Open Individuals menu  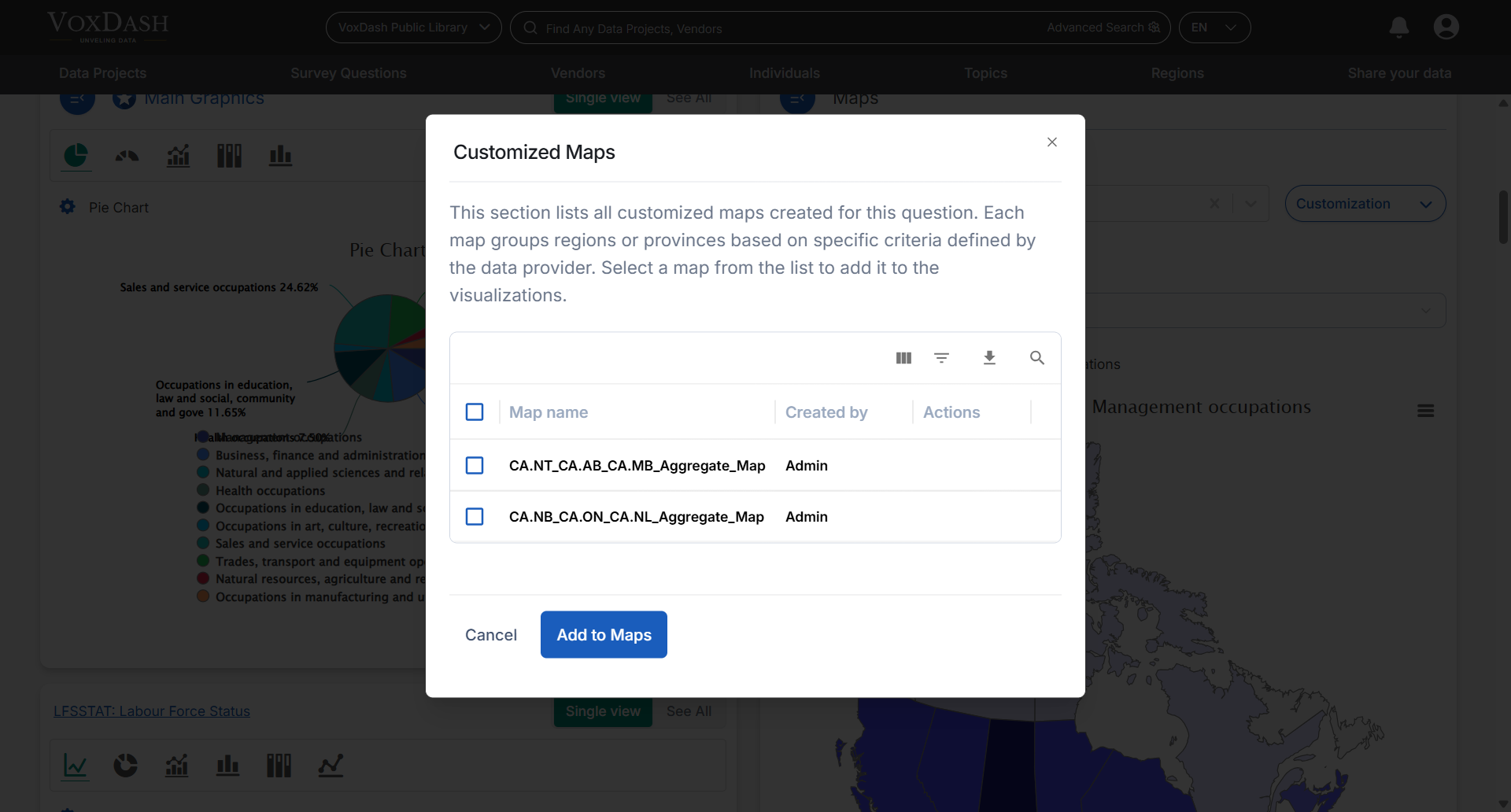tap(785, 73)
